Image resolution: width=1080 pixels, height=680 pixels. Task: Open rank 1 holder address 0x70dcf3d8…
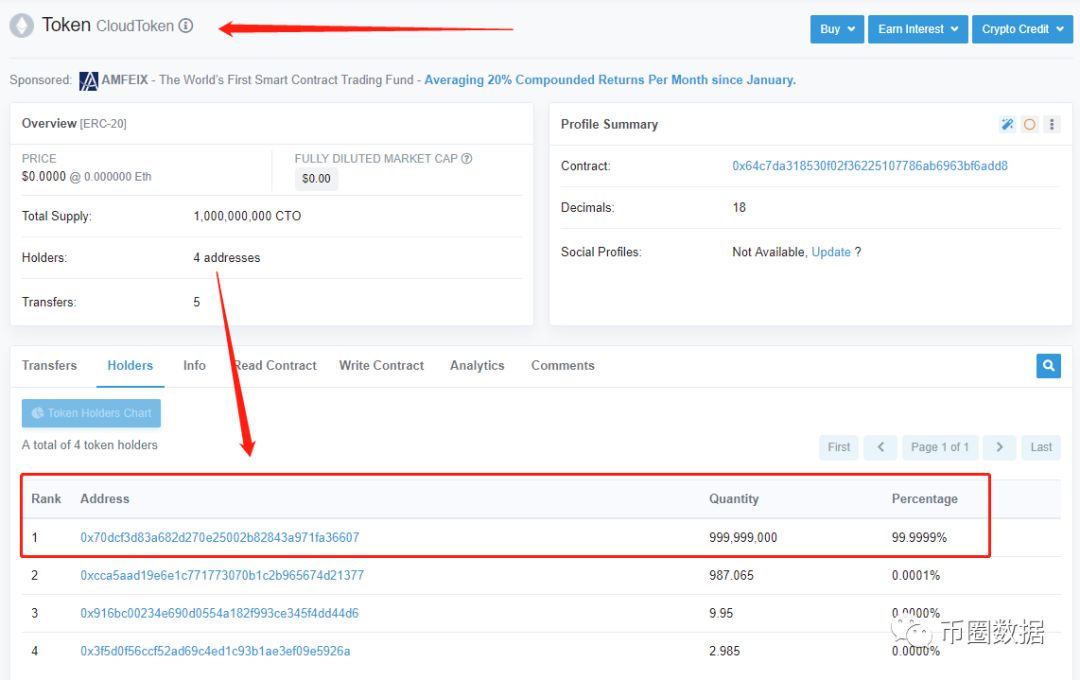220,537
